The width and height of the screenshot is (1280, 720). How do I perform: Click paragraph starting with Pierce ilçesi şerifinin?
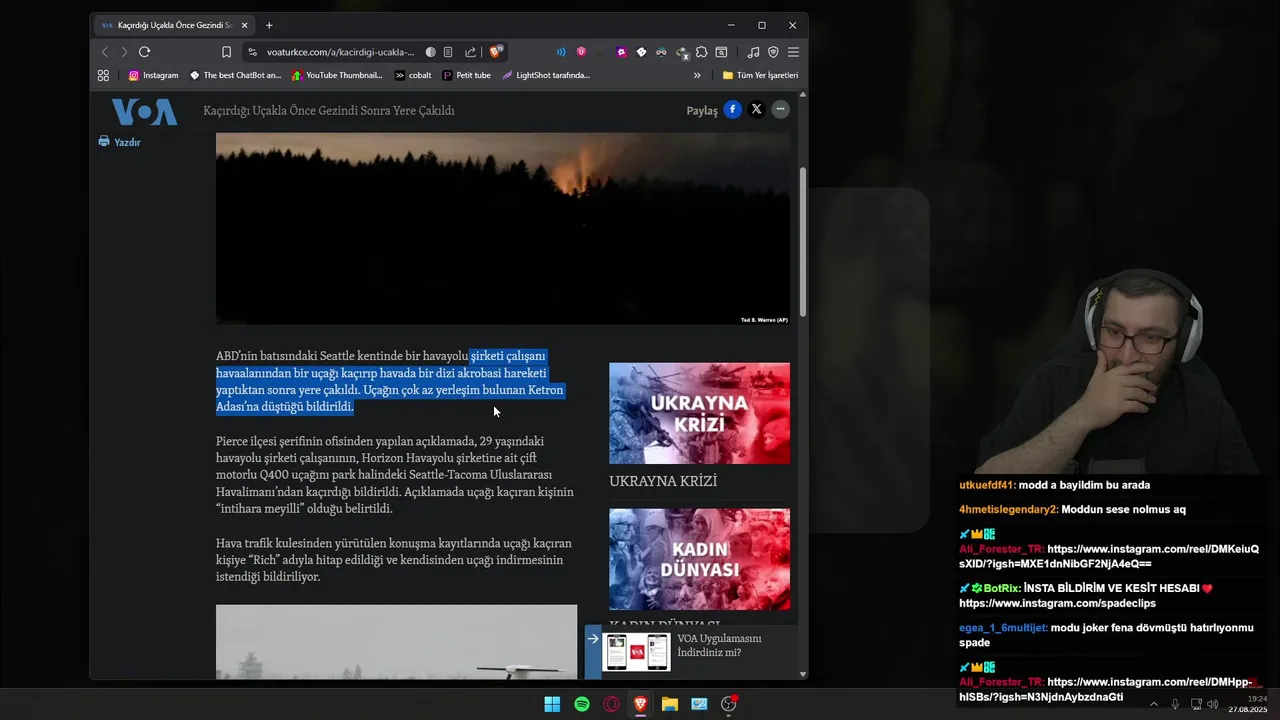pyautogui.click(x=395, y=475)
